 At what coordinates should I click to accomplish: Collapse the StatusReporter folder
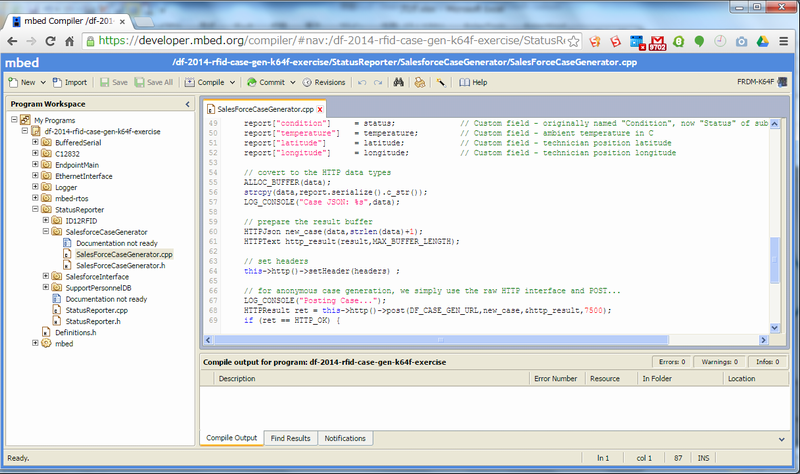35,209
